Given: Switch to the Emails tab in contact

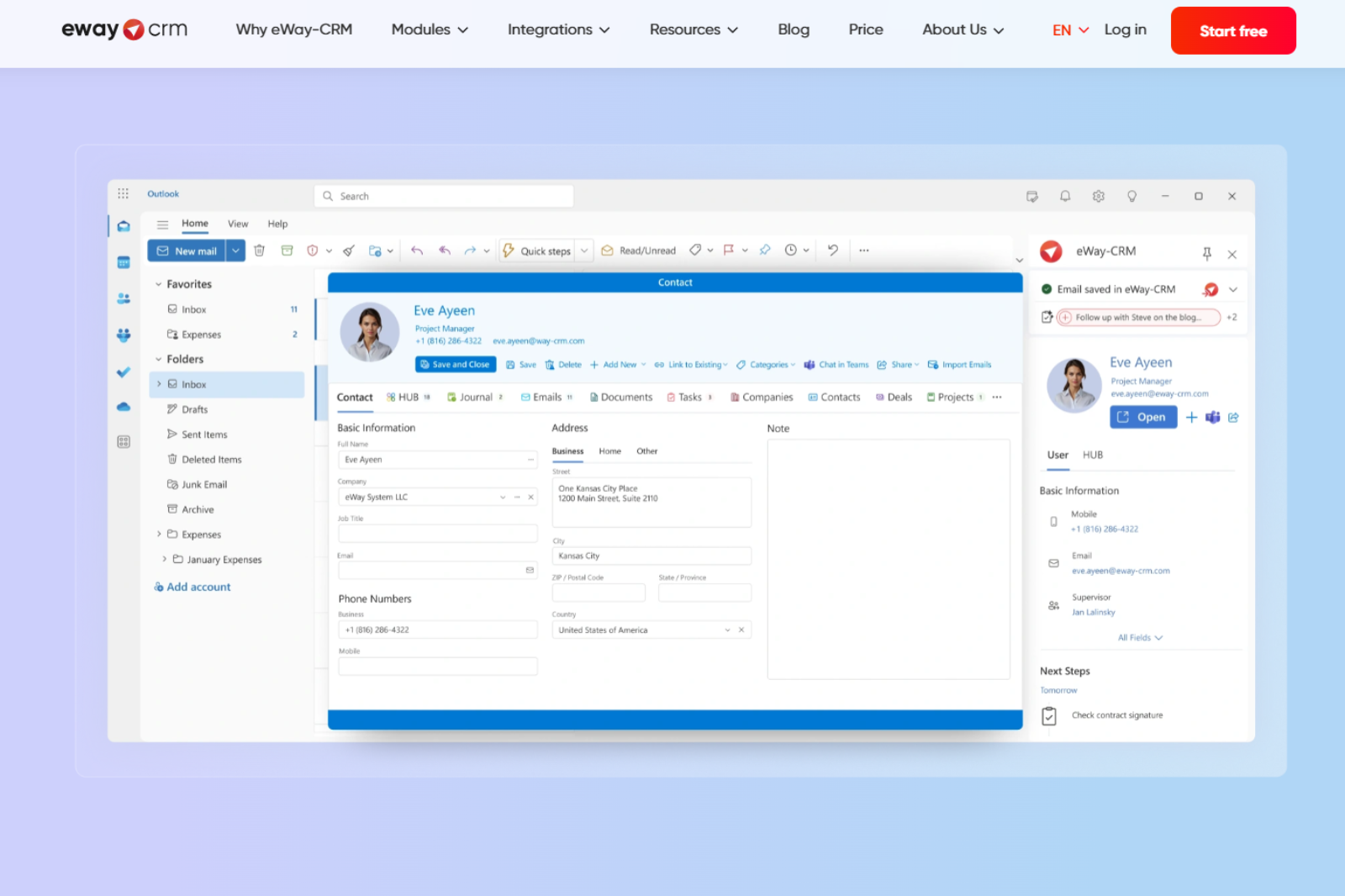Looking at the screenshot, I should 546,397.
